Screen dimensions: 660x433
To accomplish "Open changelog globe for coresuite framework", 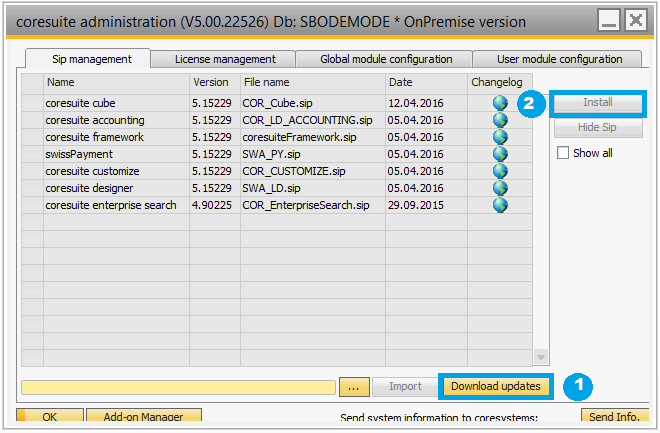I will 500,137.
